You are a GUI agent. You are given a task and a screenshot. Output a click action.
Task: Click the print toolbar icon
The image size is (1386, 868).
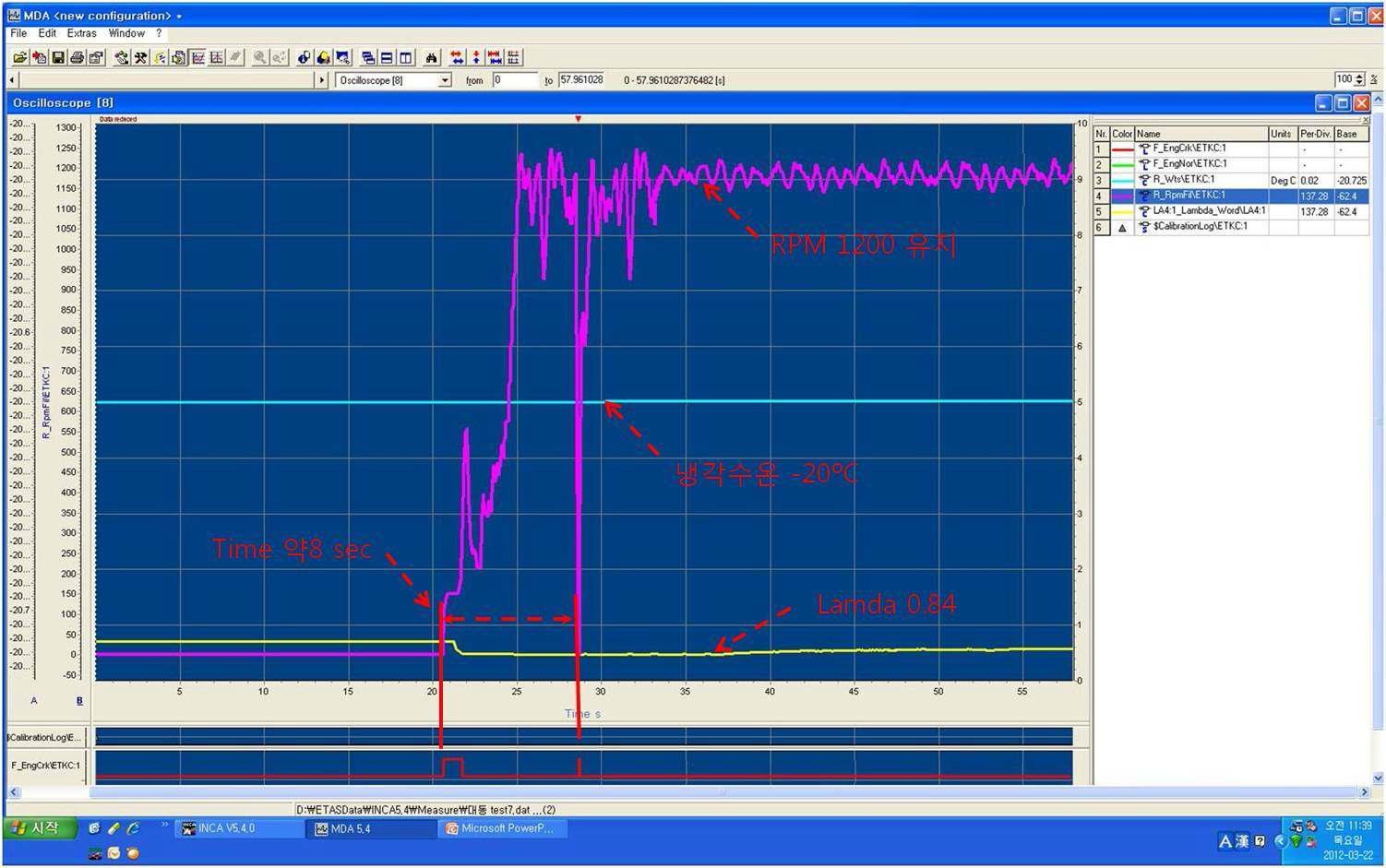click(77, 57)
